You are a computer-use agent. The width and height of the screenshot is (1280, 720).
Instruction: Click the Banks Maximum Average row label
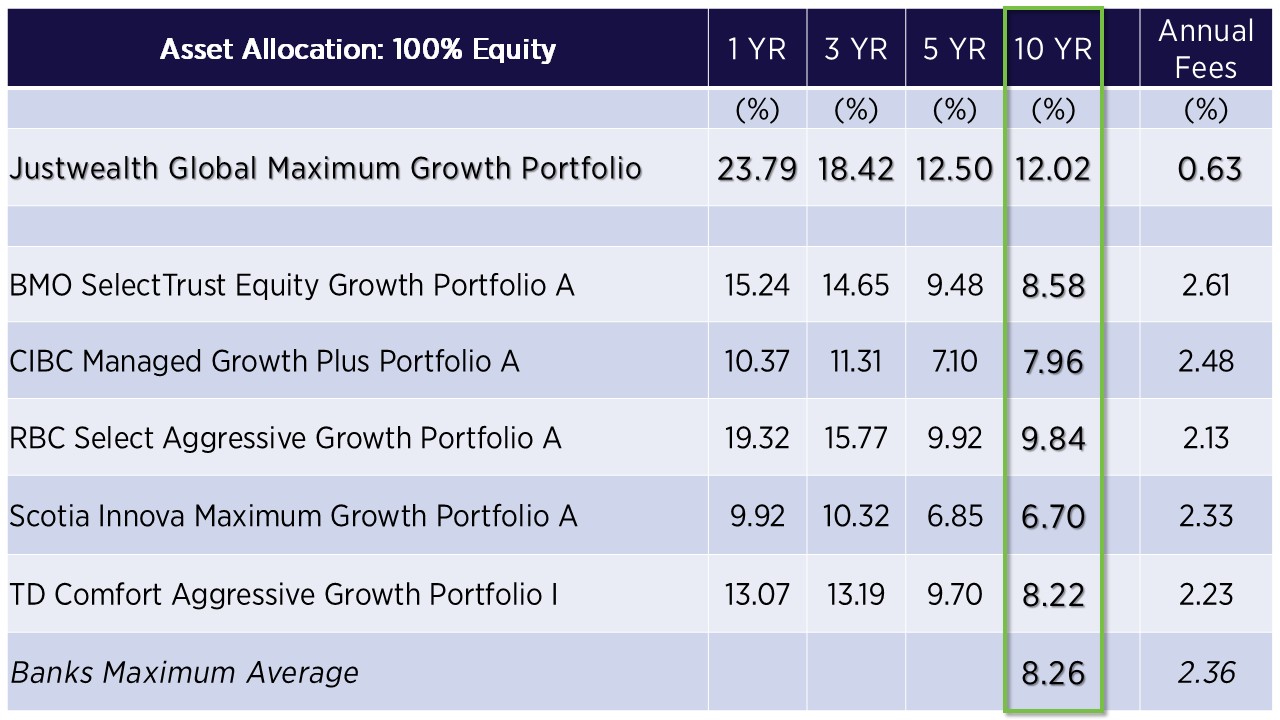184,672
